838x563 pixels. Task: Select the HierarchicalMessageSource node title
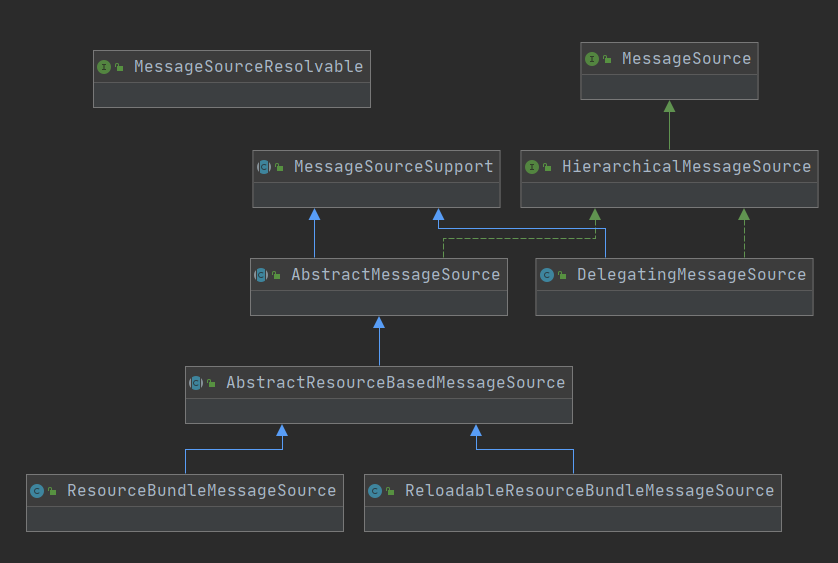click(x=687, y=166)
